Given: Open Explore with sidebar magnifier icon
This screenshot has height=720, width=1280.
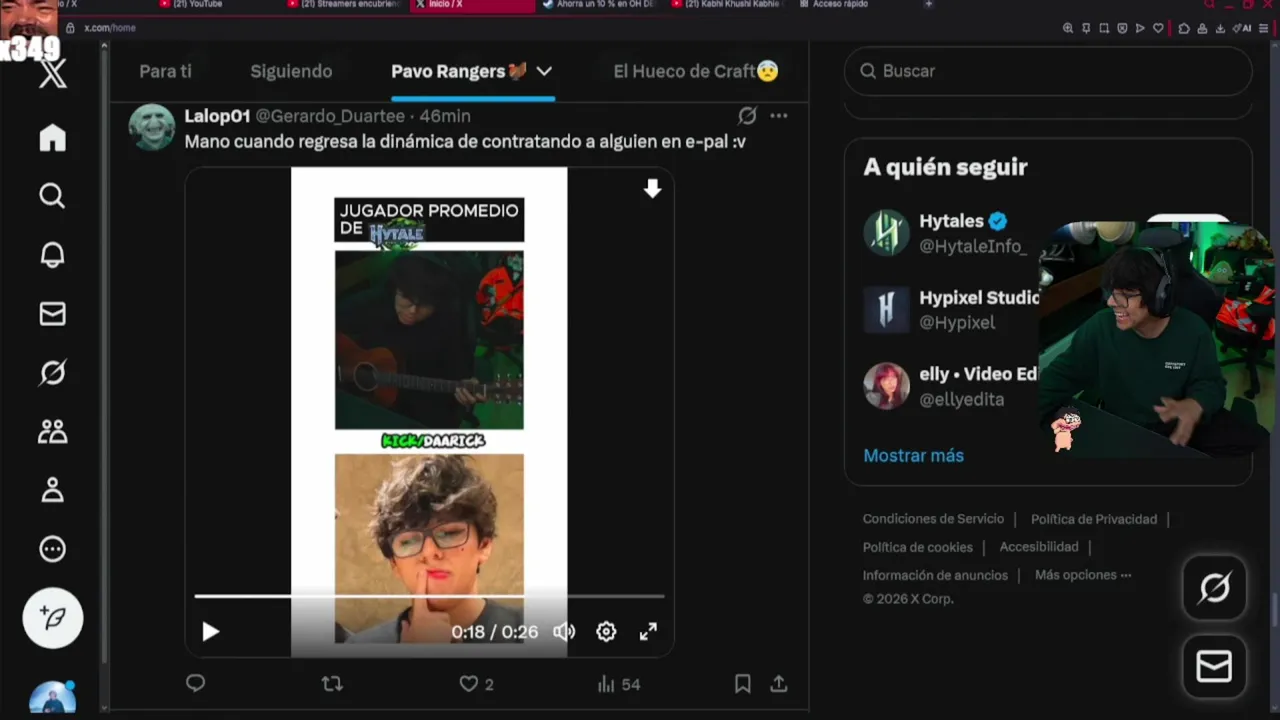Looking at the screenshot, I should tap(52, 195).
